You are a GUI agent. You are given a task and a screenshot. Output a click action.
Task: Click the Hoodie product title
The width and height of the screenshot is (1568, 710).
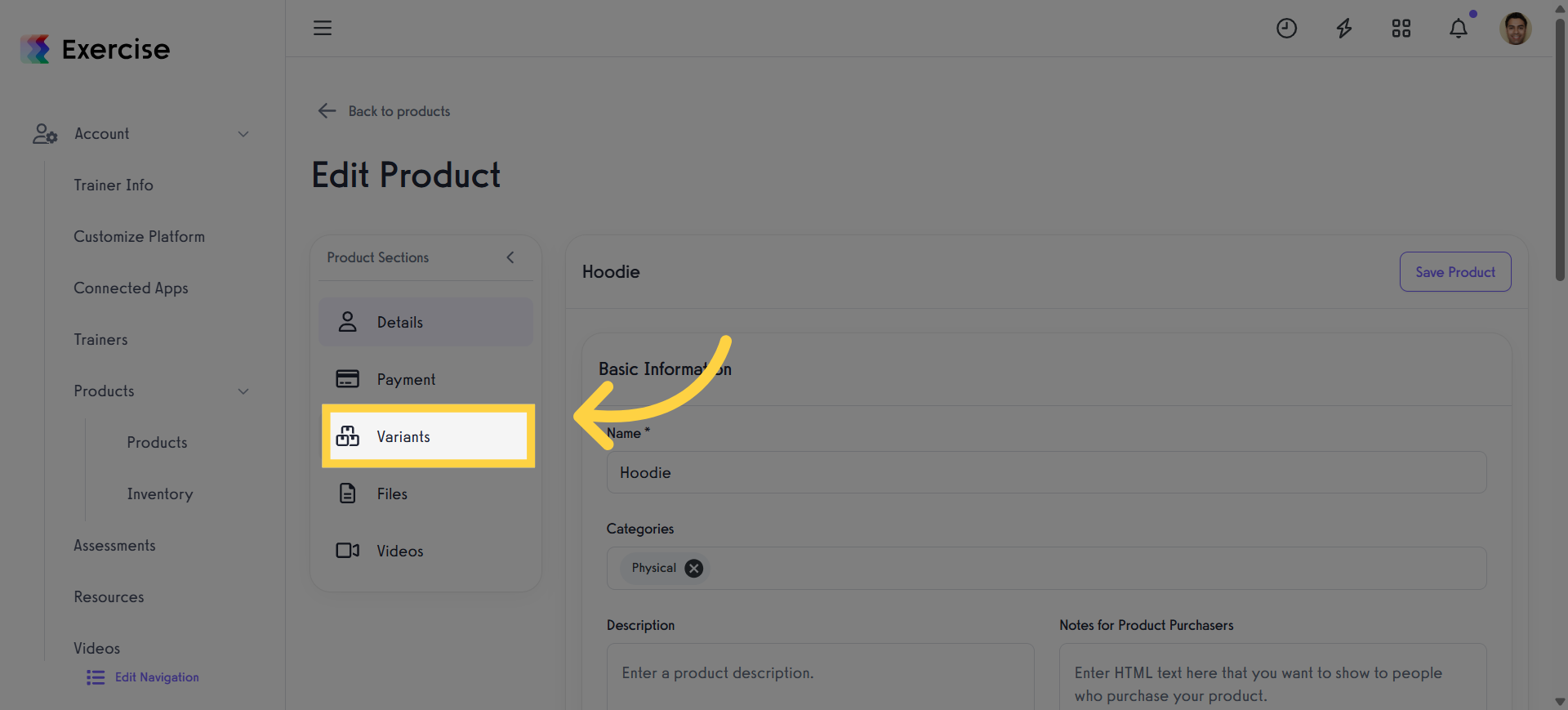point(611,272)
